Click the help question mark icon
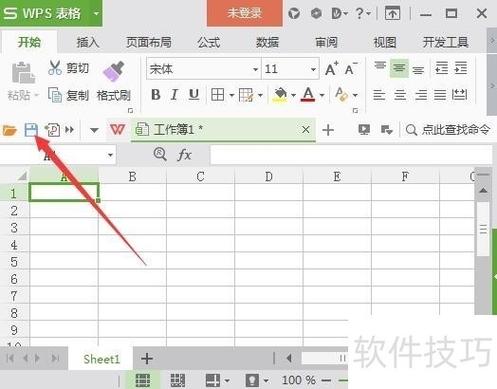 tap(359, 13)
